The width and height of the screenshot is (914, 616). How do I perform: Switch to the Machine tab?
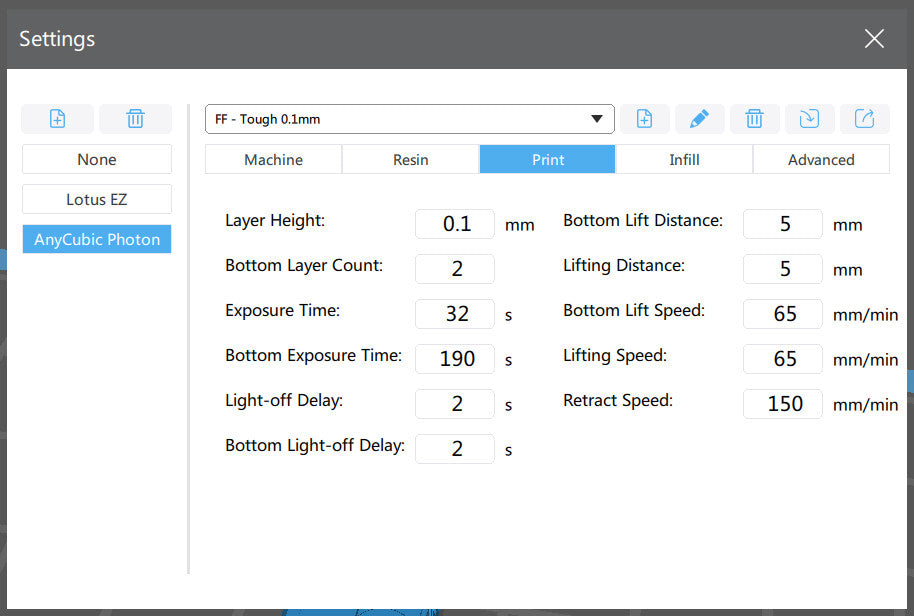[x=273, y=160]
